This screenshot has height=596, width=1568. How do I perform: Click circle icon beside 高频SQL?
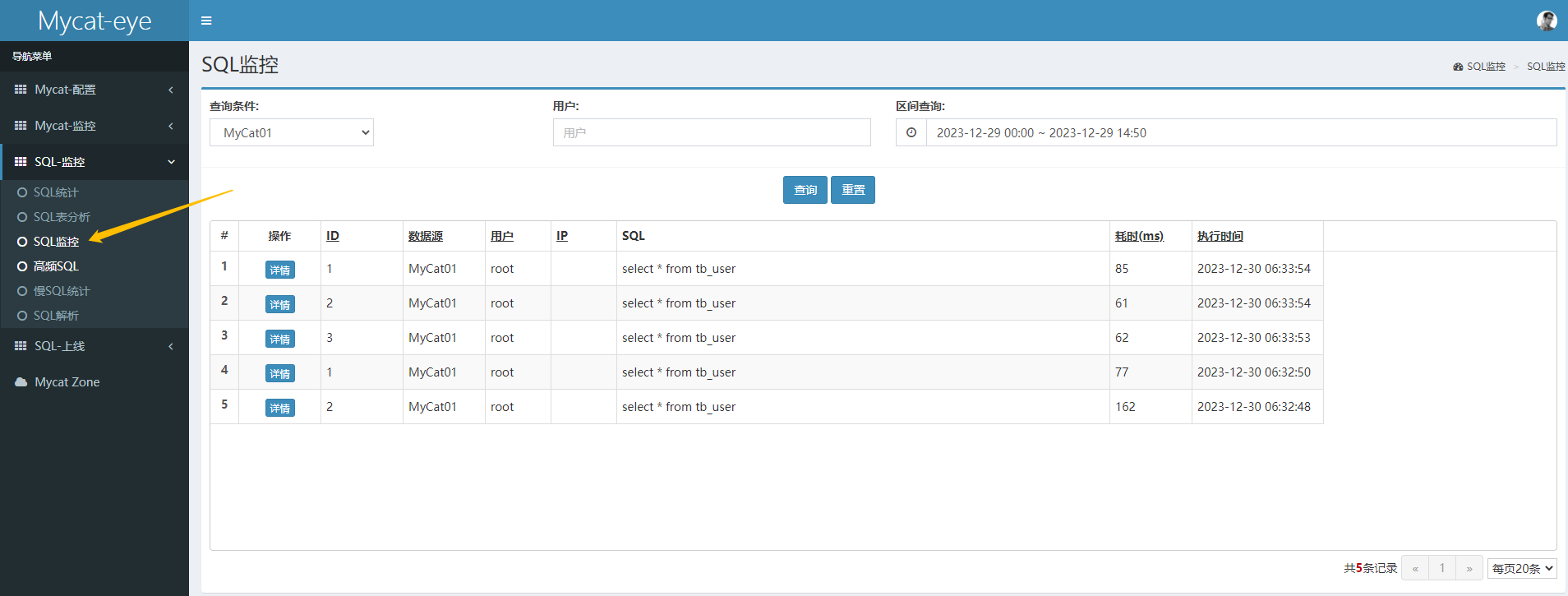22,266
